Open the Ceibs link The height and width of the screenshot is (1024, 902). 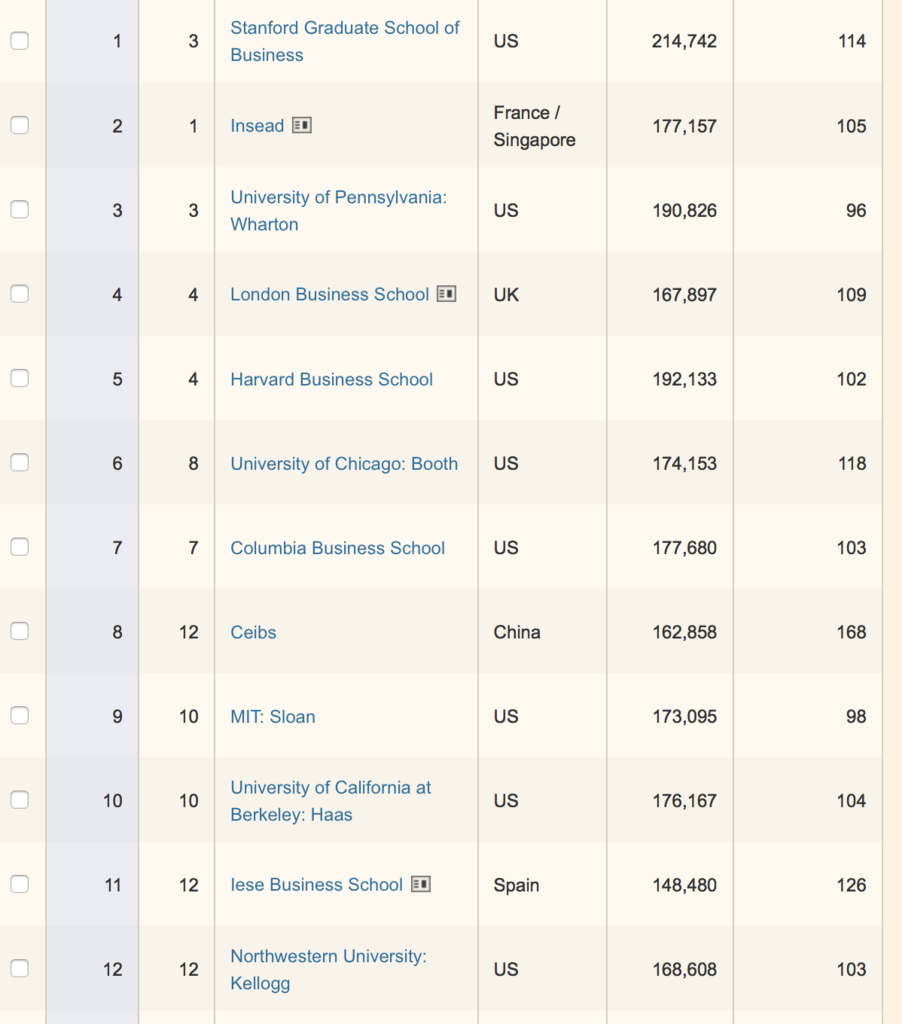coord(253,632)
